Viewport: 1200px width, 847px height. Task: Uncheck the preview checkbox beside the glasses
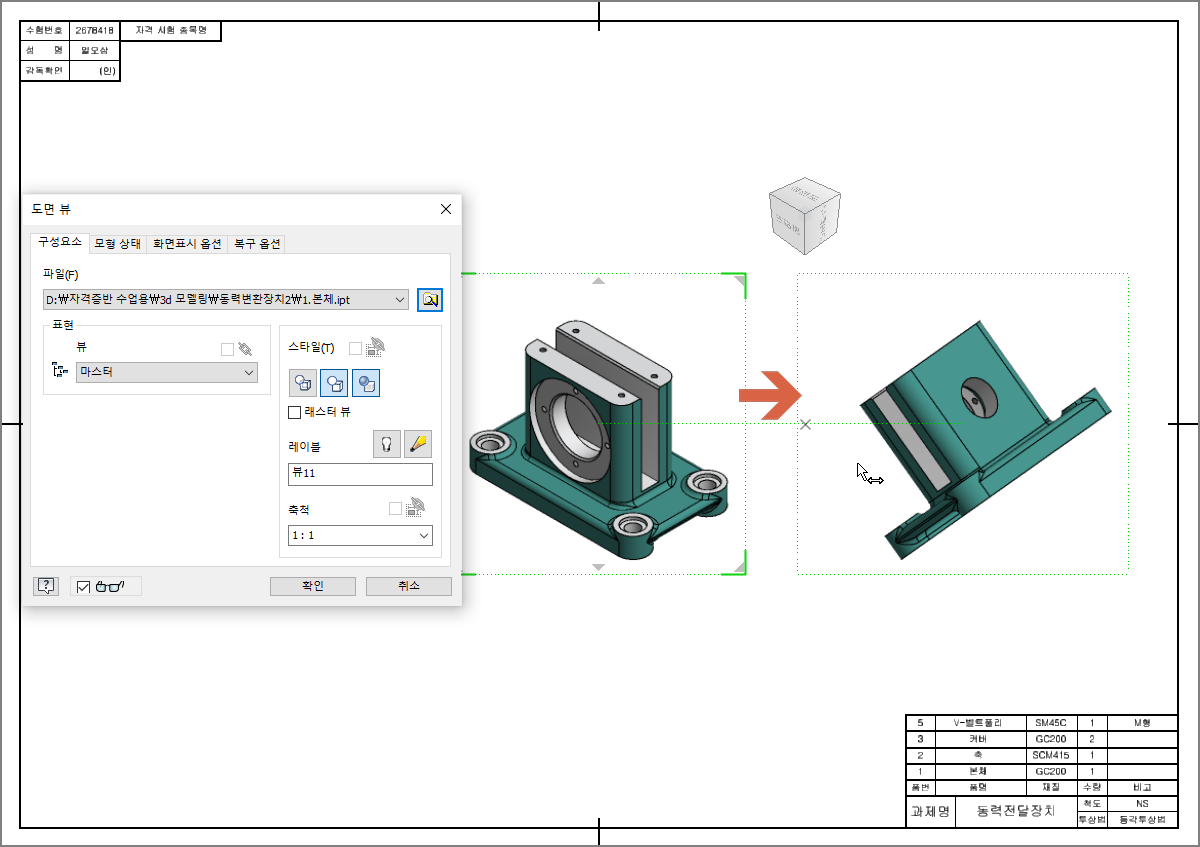pos(83,587)
